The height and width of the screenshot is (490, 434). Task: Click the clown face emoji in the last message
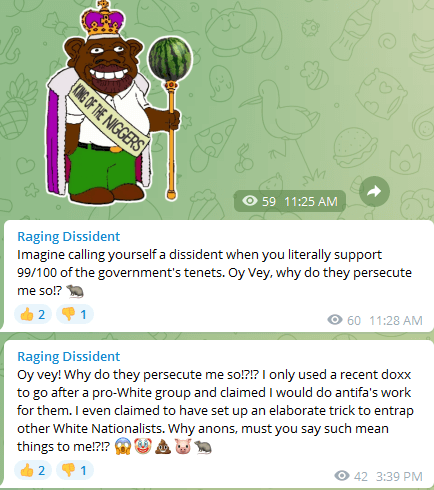click(x=143, y=447)
